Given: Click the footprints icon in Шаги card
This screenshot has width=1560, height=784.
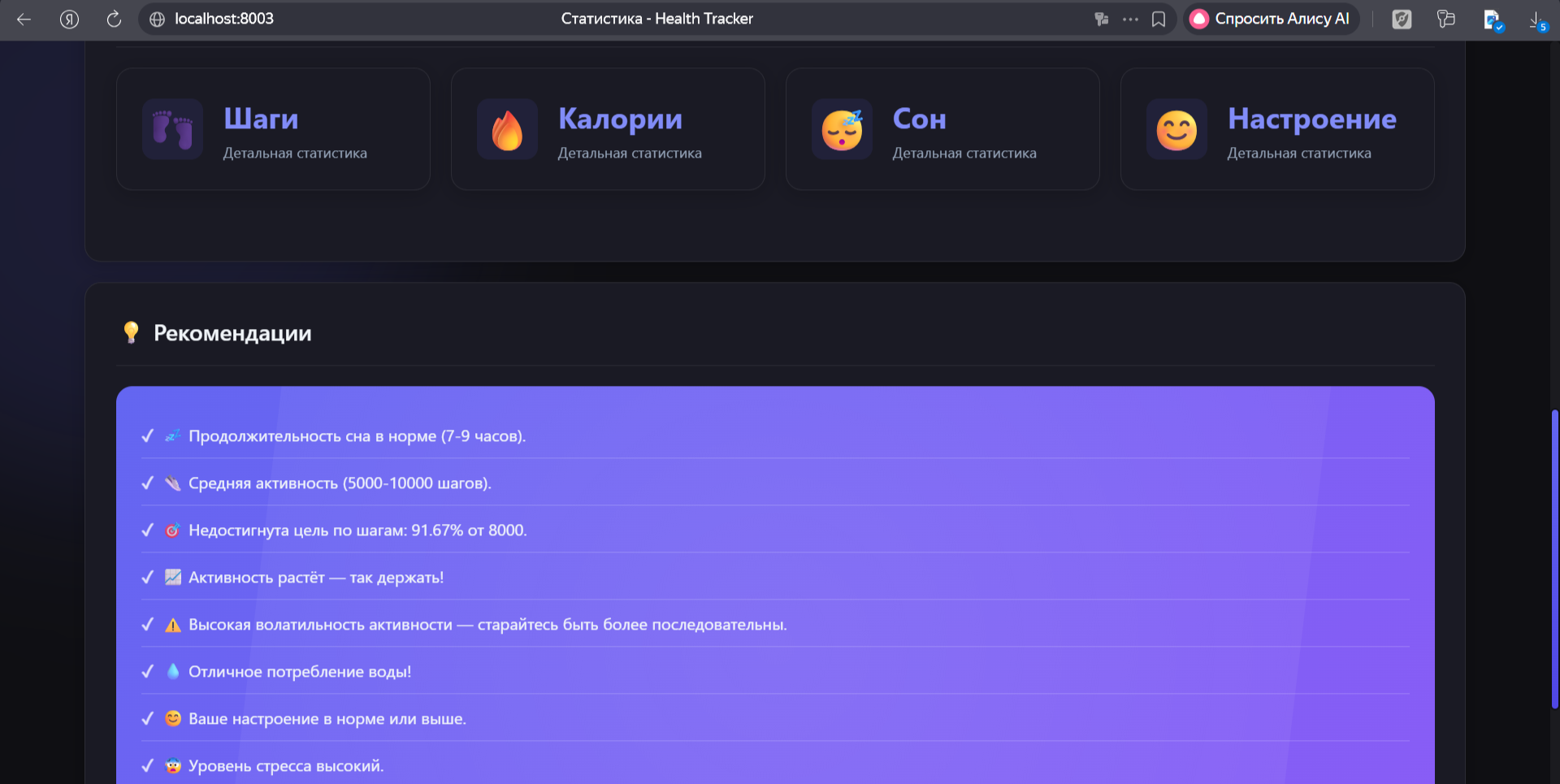Looking at the screenshot, I should 172,129.
